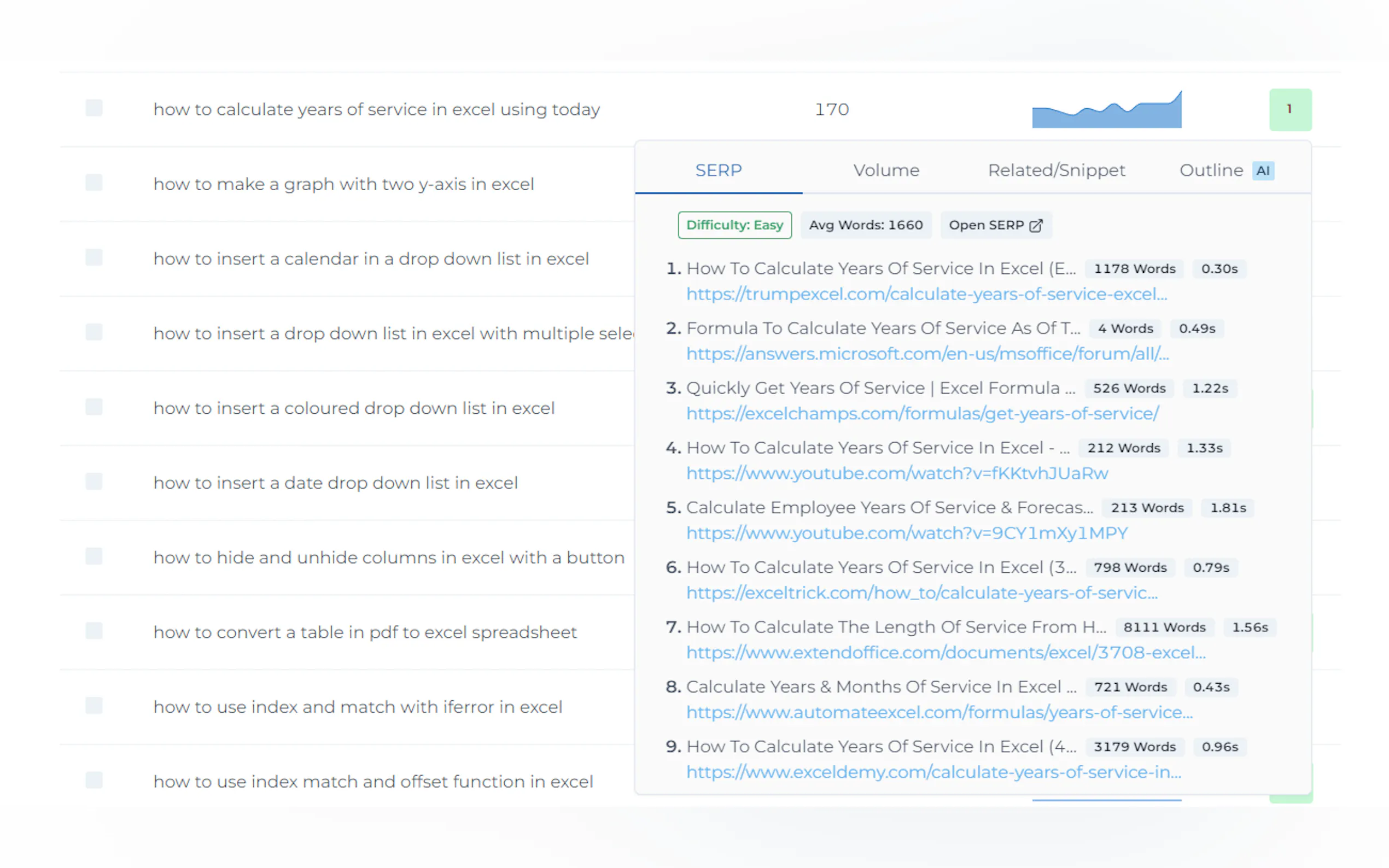The height and width of the screenshot is (868, 1389).
Task: Click the Avg Words: 1660 badge
Action: (x=865, y=225)
